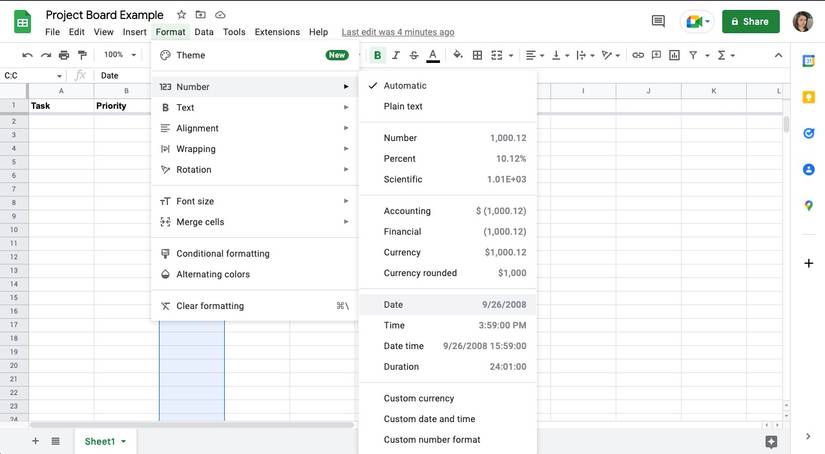Select the Paint format tool
The image size is (825, 454).
coord(82,55)
